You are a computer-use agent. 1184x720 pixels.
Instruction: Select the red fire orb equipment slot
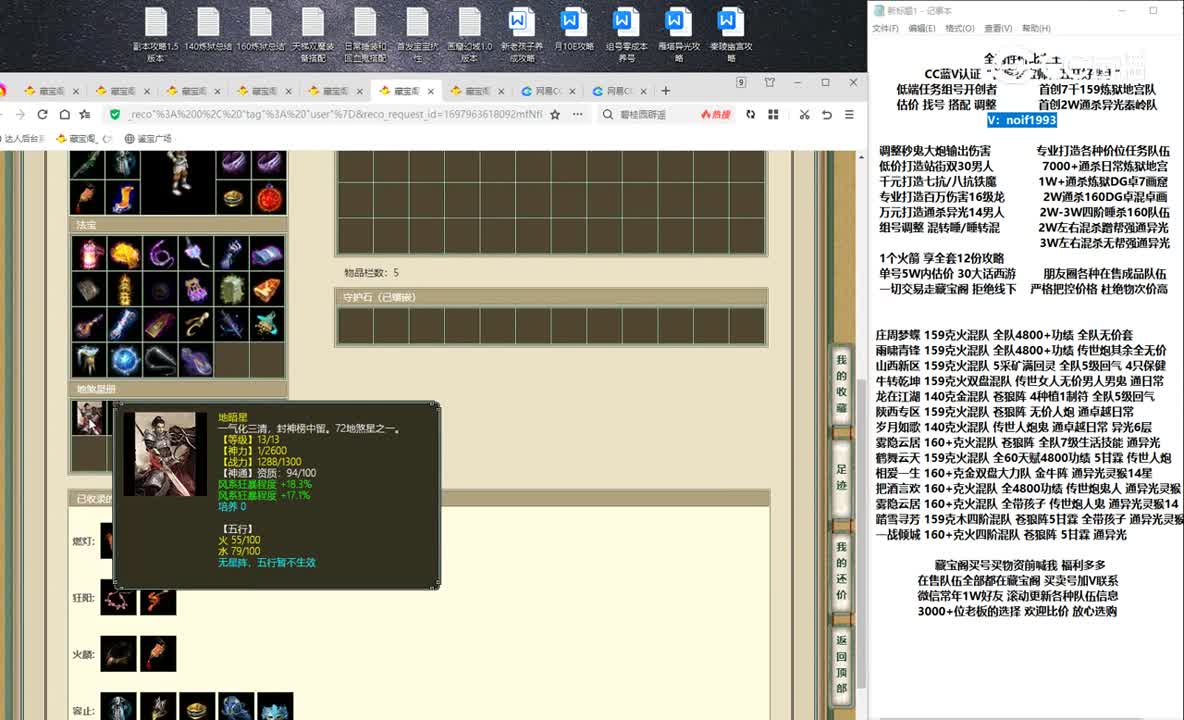pos(269,198)
